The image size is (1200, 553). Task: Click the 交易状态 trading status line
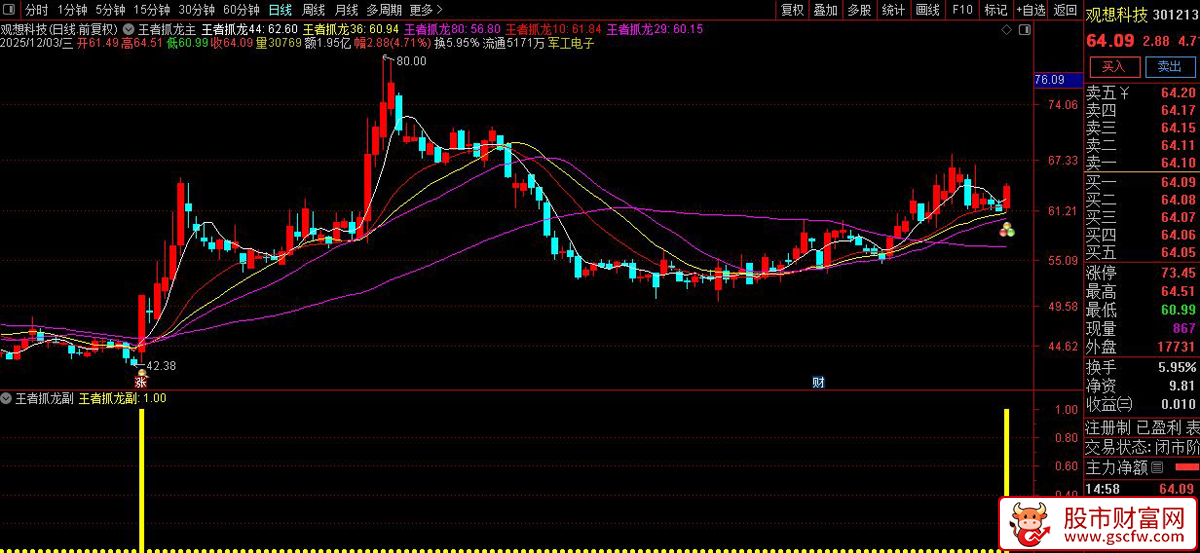pos(1142,447)
